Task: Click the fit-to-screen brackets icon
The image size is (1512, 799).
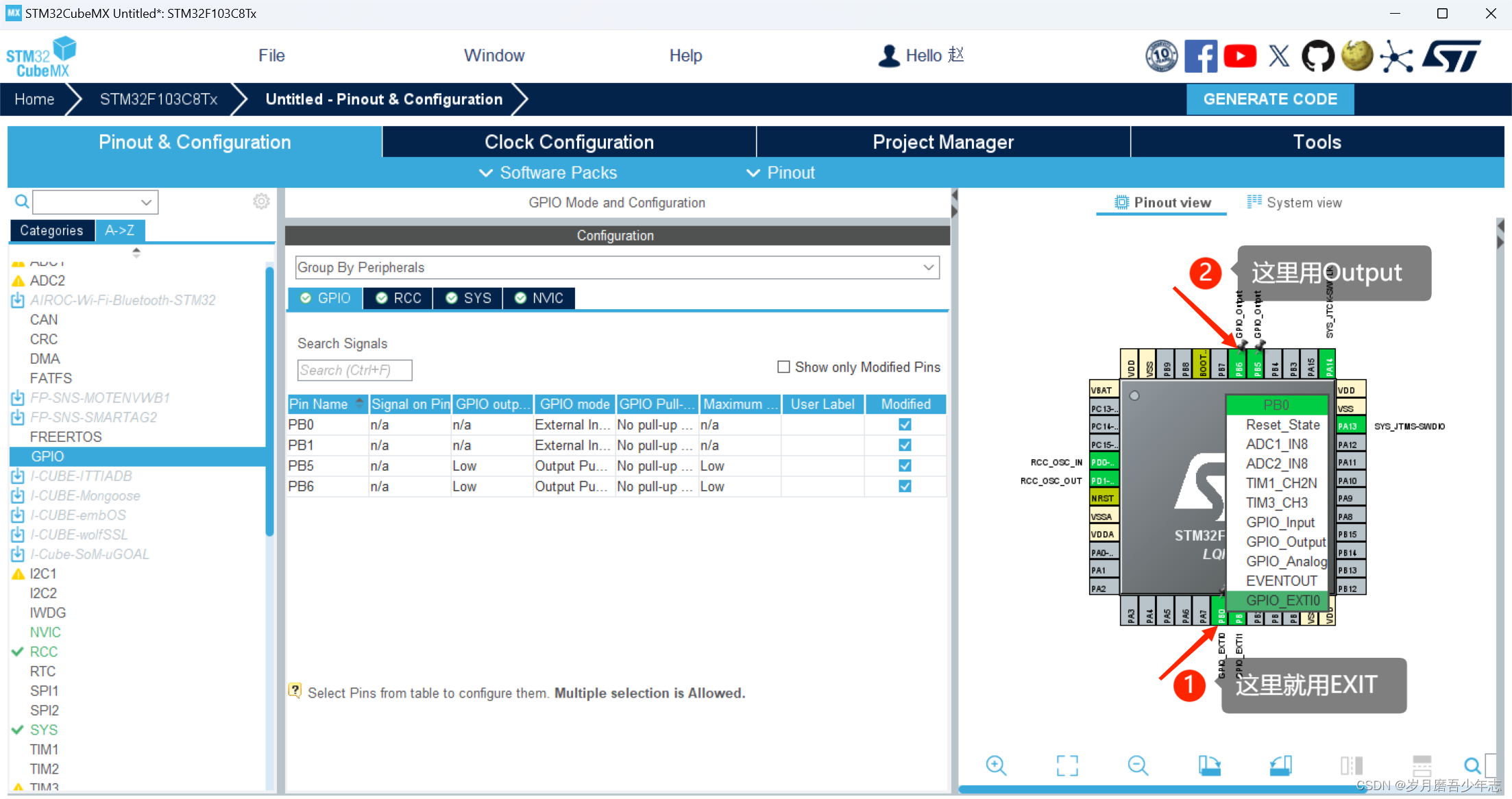Action: click(x=1067, y=765)
